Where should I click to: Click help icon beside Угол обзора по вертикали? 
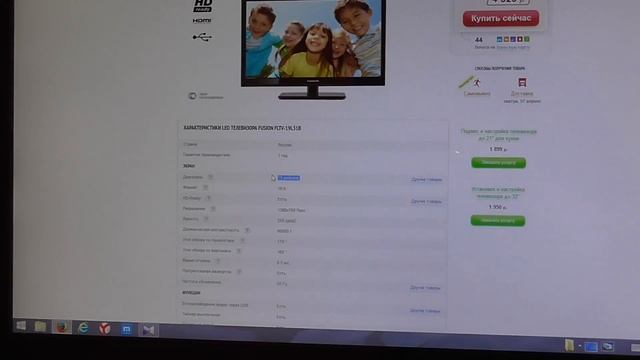tap(238, 251)
